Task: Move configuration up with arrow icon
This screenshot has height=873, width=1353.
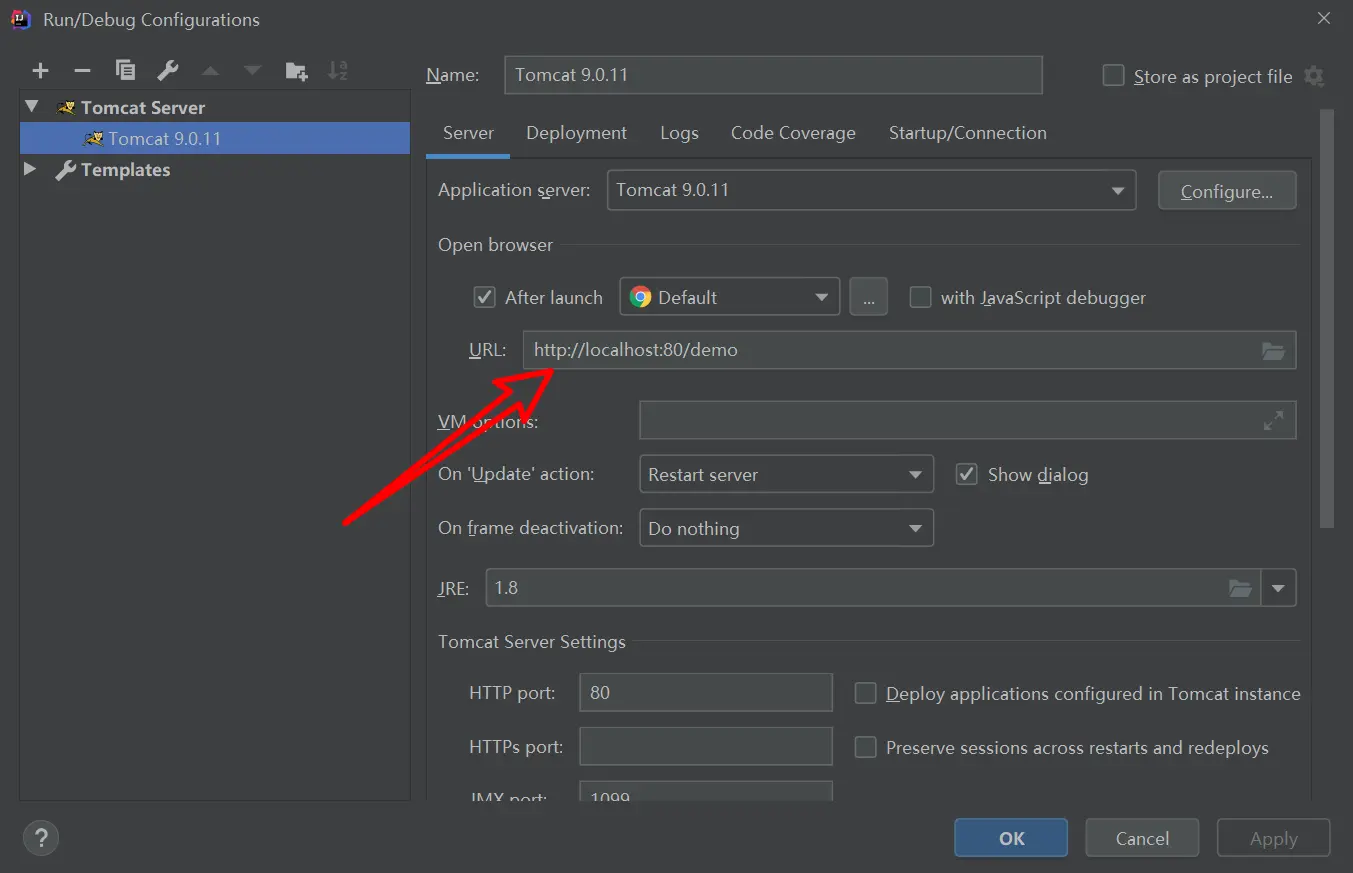Action: pos(210,71)
